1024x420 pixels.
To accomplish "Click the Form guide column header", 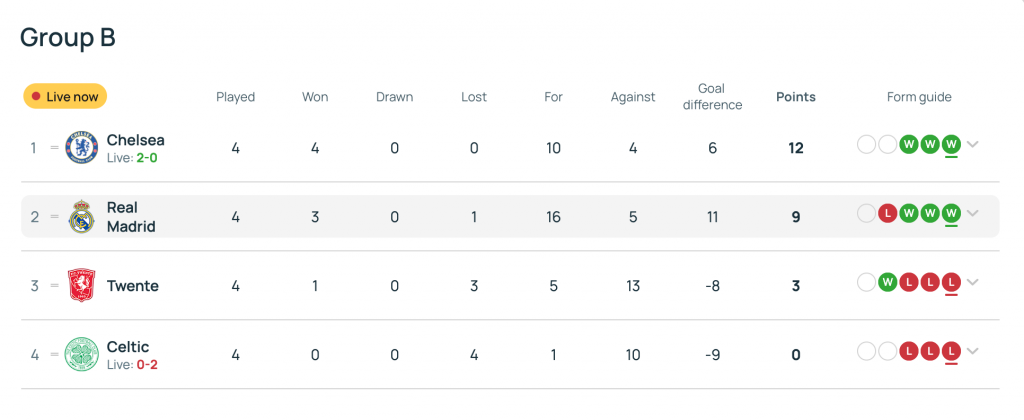I will point(919,97).
